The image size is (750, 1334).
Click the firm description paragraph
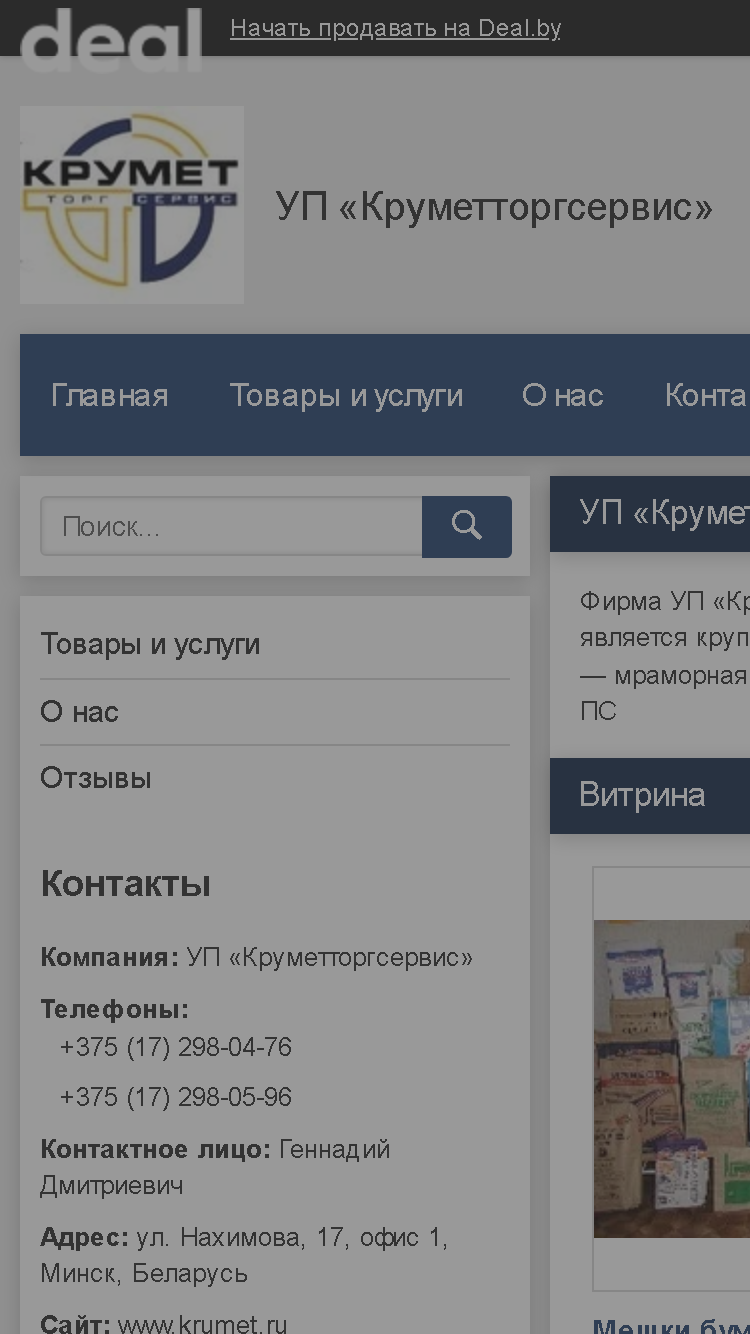coord(665,656)
